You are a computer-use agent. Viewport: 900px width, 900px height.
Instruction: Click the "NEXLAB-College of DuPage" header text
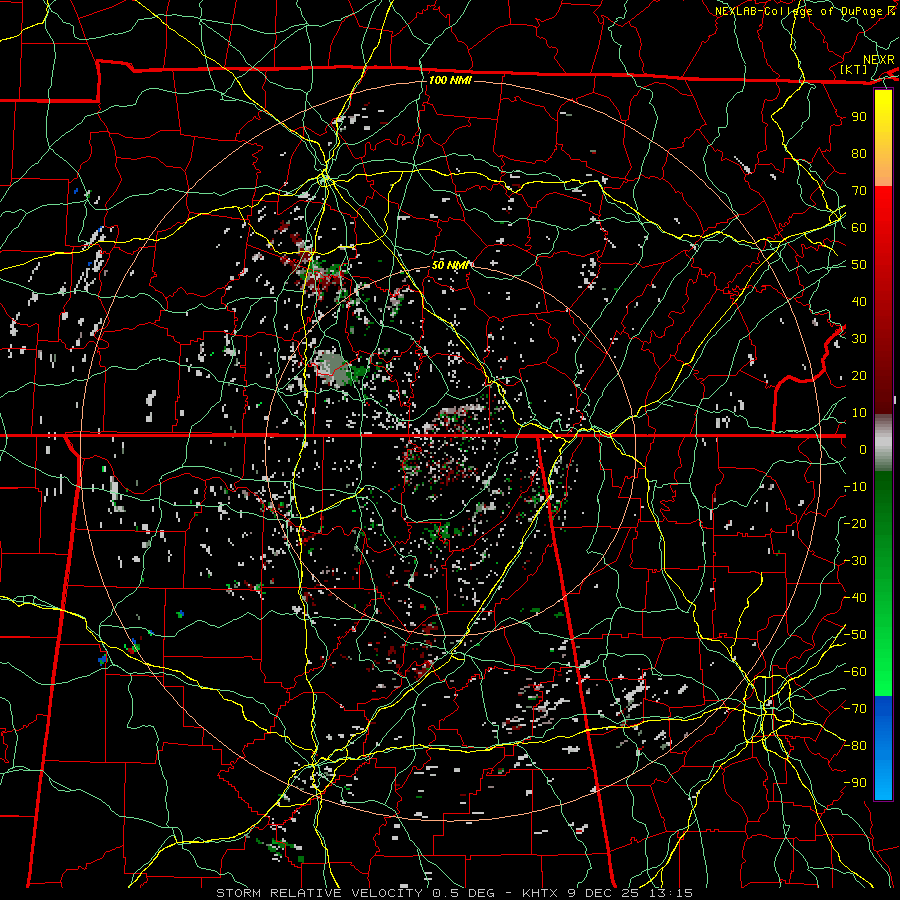point(800,11)
